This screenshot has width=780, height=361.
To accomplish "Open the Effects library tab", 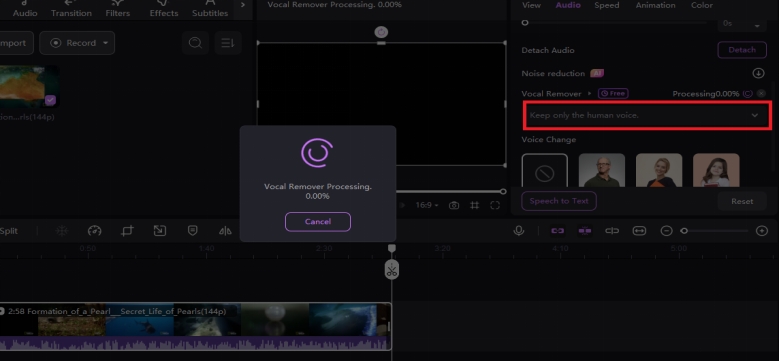I will (164, 8).
